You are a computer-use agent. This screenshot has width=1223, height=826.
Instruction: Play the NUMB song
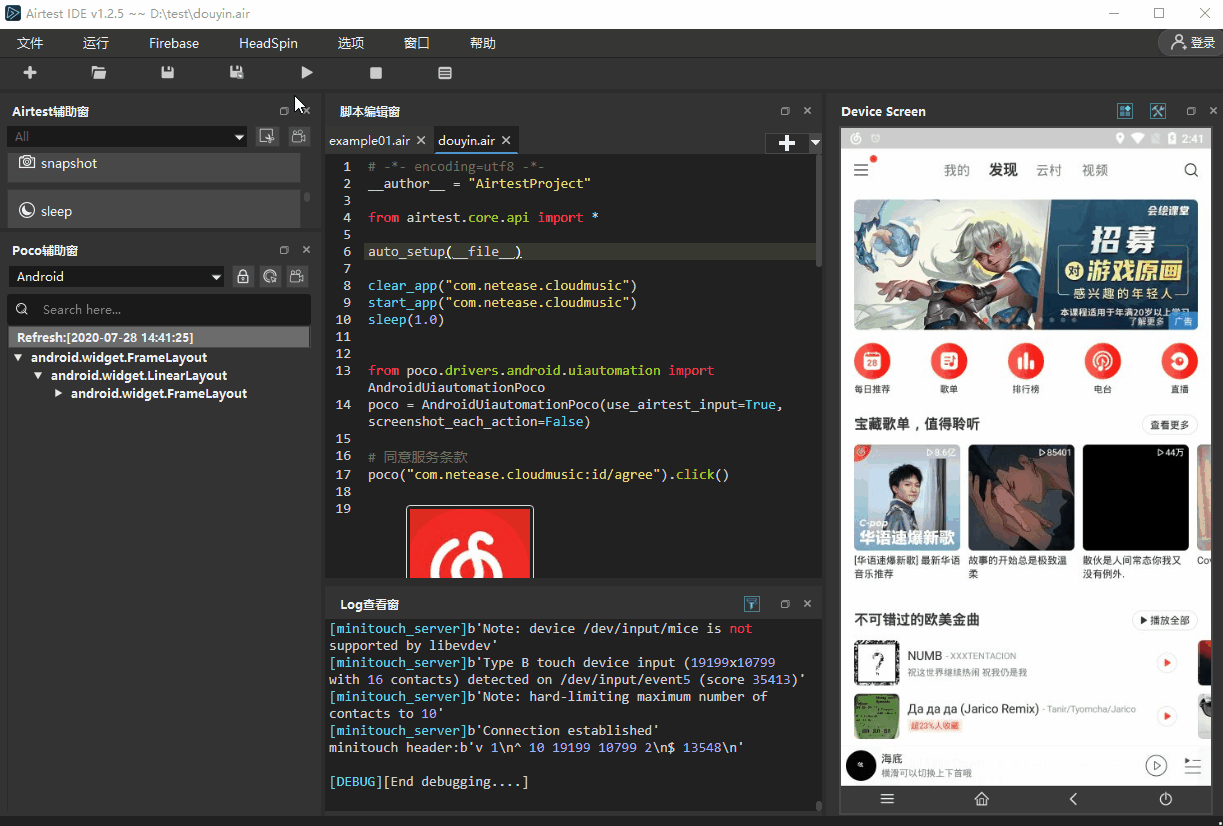coord(1166,662)
